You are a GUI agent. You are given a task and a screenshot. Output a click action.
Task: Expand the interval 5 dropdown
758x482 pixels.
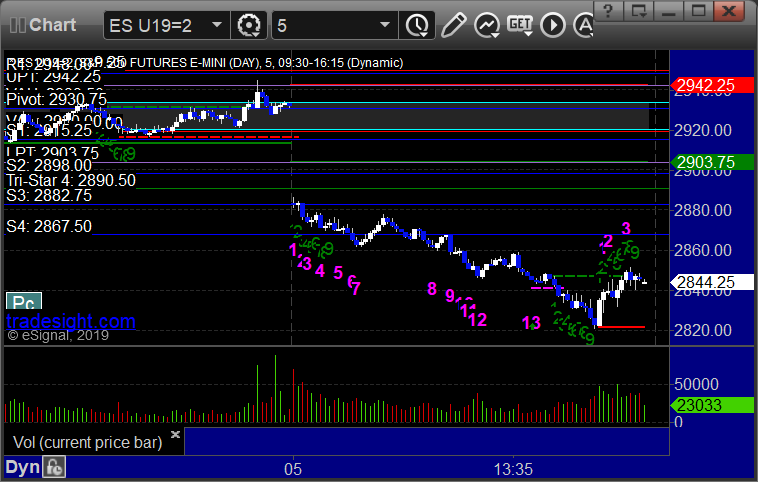pyautogui.click(x=385, y=24)
